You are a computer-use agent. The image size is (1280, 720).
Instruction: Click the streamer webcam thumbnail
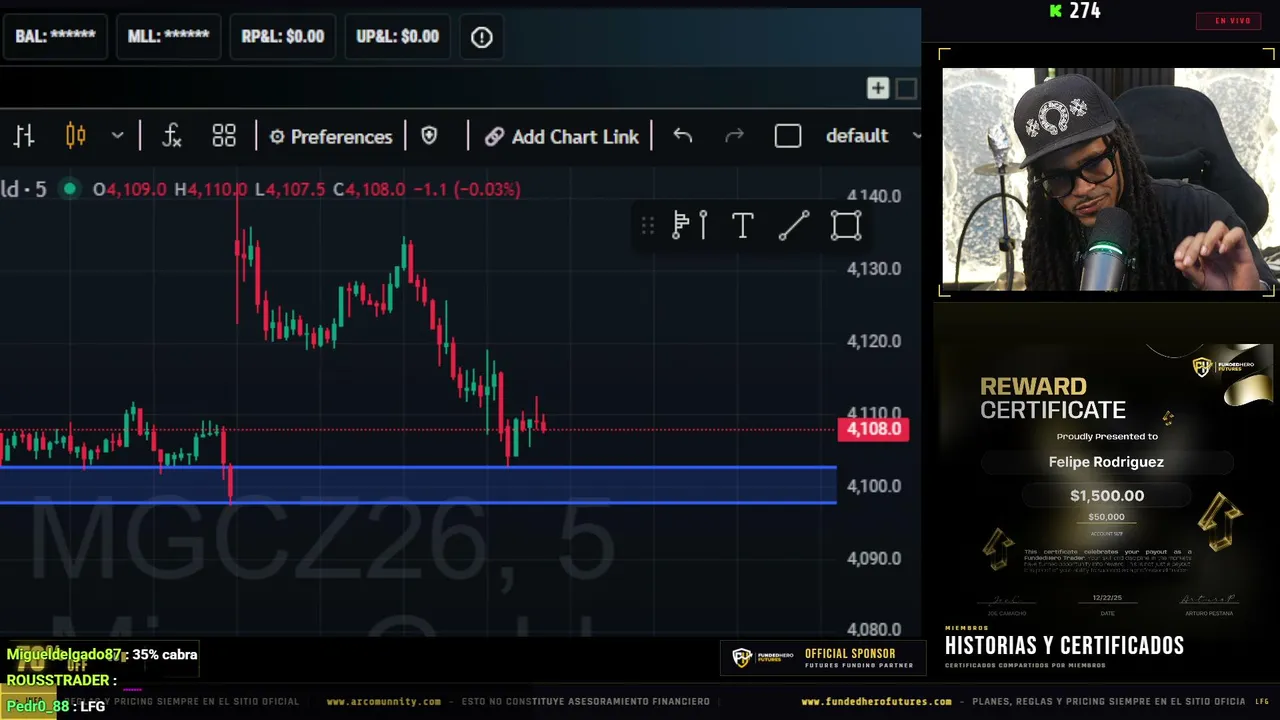click(1109, 179)
